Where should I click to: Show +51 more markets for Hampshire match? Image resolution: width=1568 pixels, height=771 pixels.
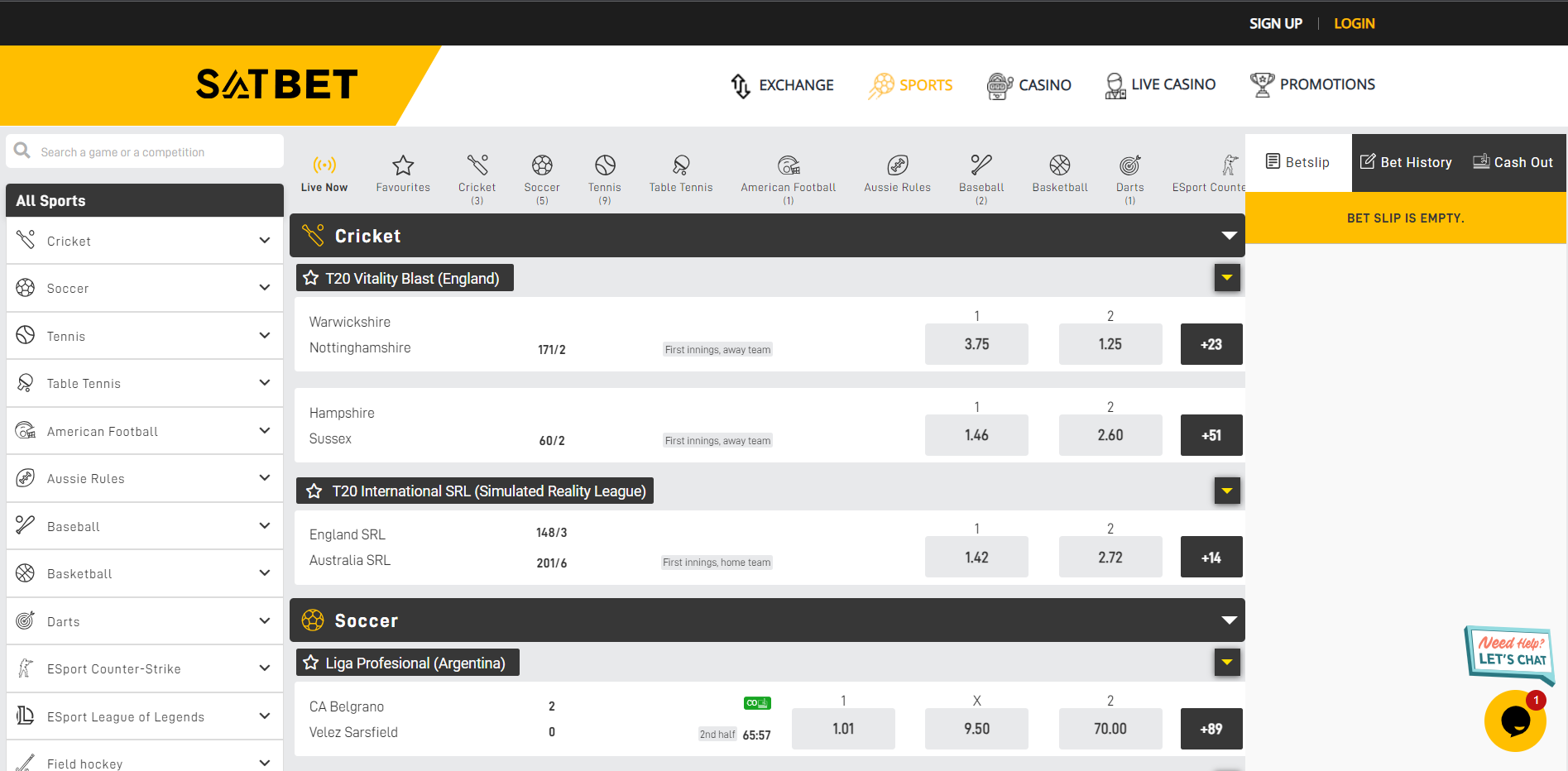[1211, 435]
